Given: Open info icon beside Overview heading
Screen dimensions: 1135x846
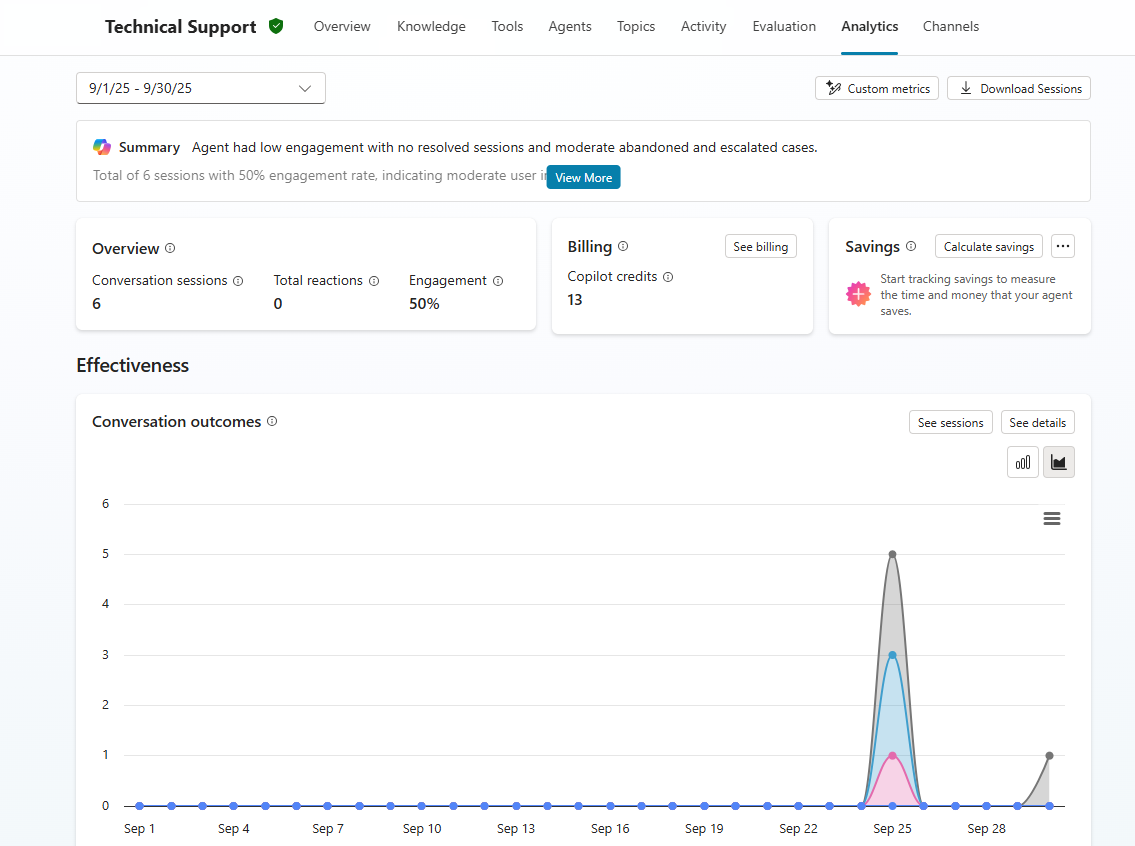Looking at the screenshot, I should coord(170,248).
